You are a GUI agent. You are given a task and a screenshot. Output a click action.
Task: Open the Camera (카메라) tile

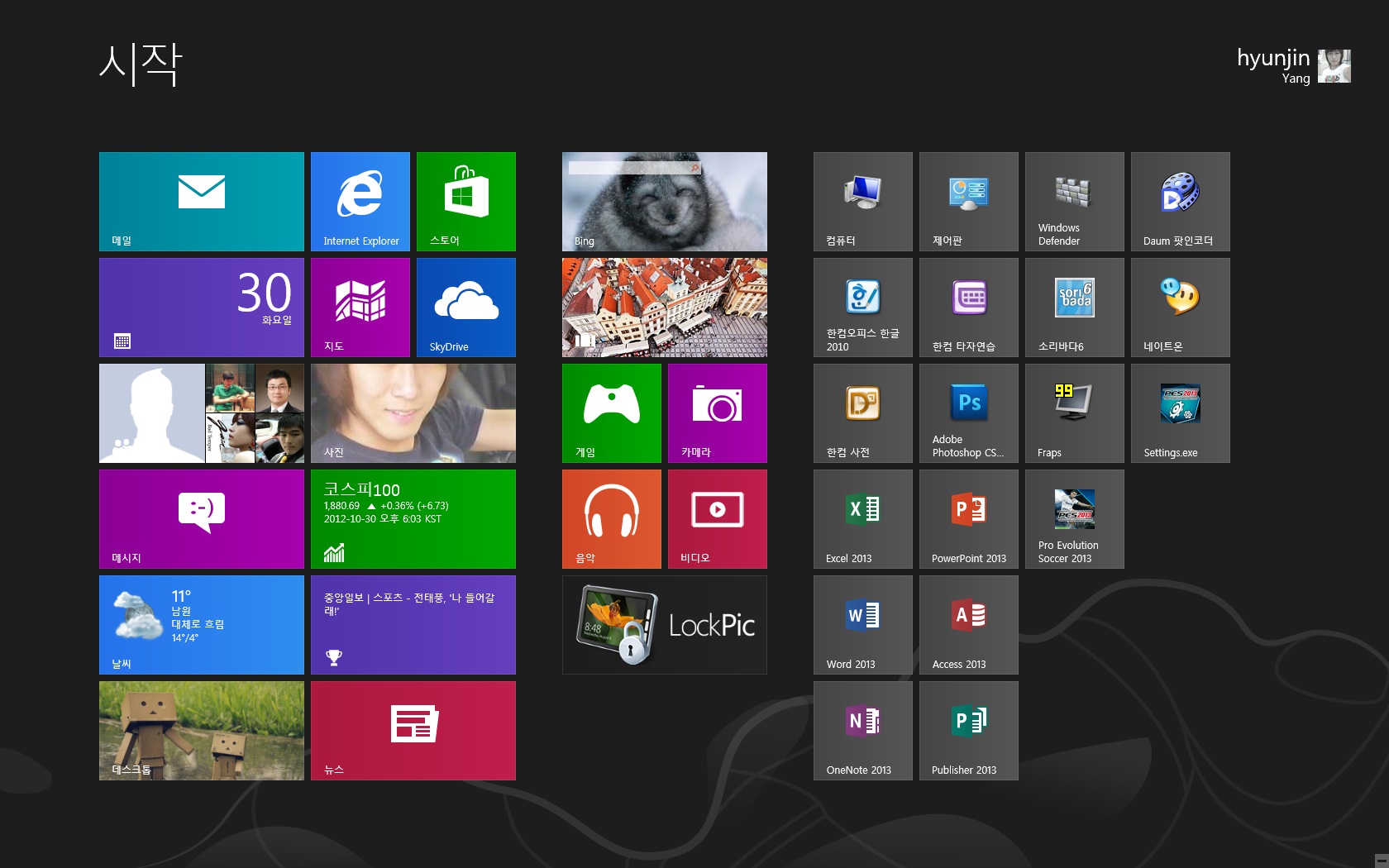pos(718,413)
